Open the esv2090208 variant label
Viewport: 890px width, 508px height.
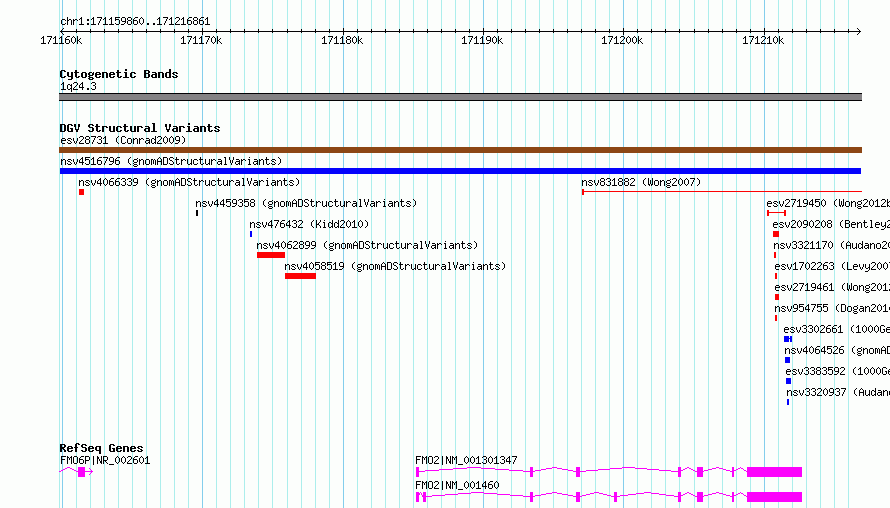[x=831, y=224]
